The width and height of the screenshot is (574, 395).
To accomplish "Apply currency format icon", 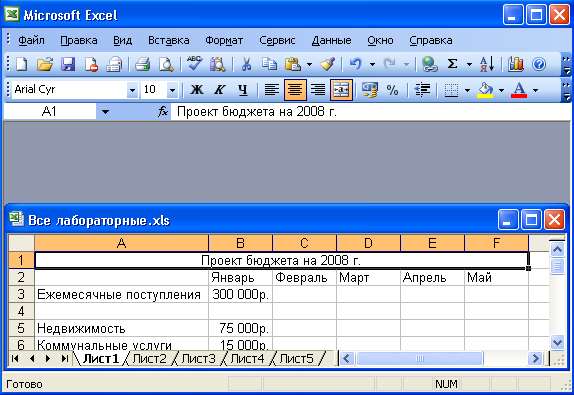I will click(x=369, y=90).
